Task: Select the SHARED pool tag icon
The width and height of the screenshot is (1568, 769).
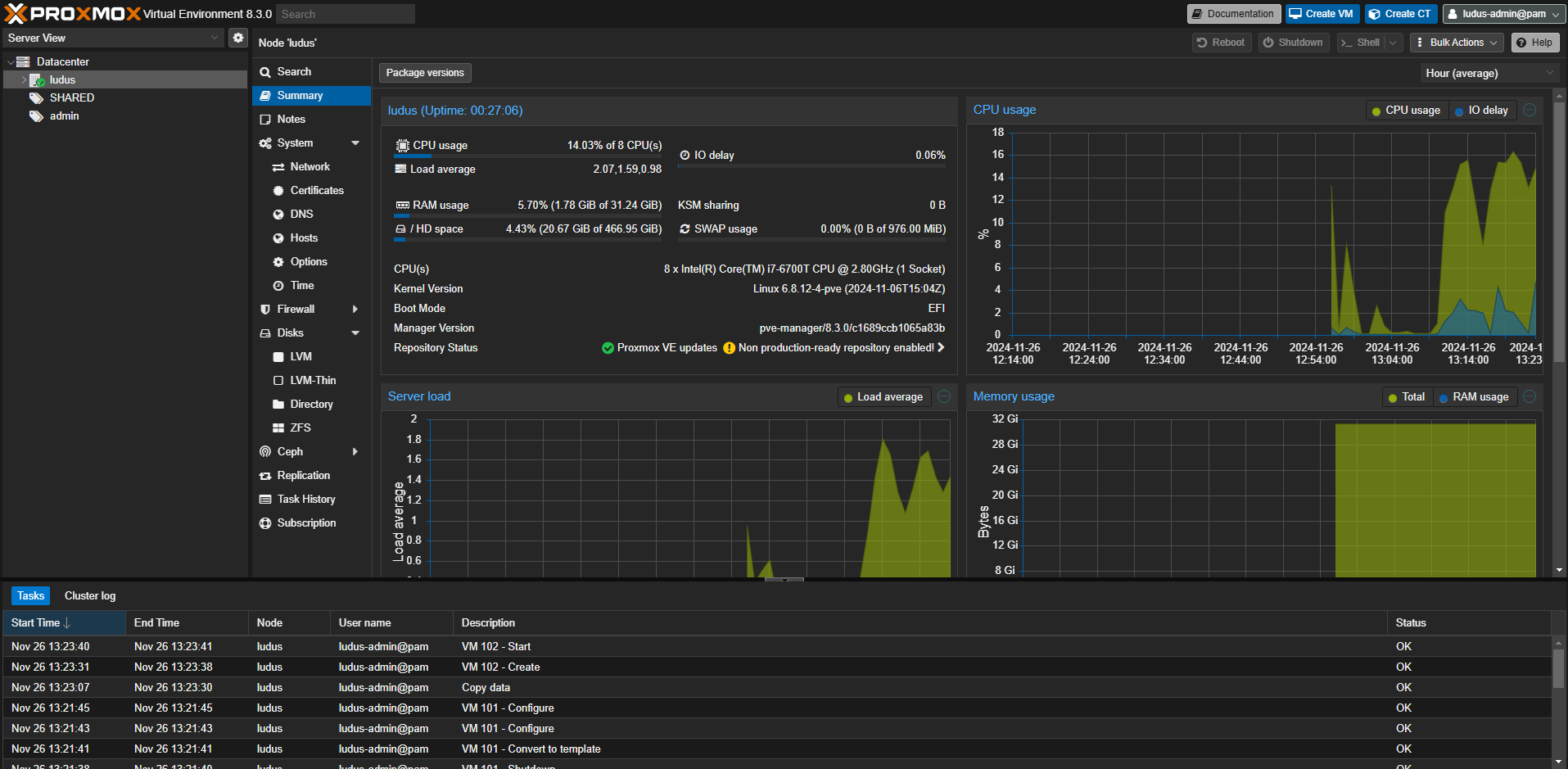Action: coord(36,97)
